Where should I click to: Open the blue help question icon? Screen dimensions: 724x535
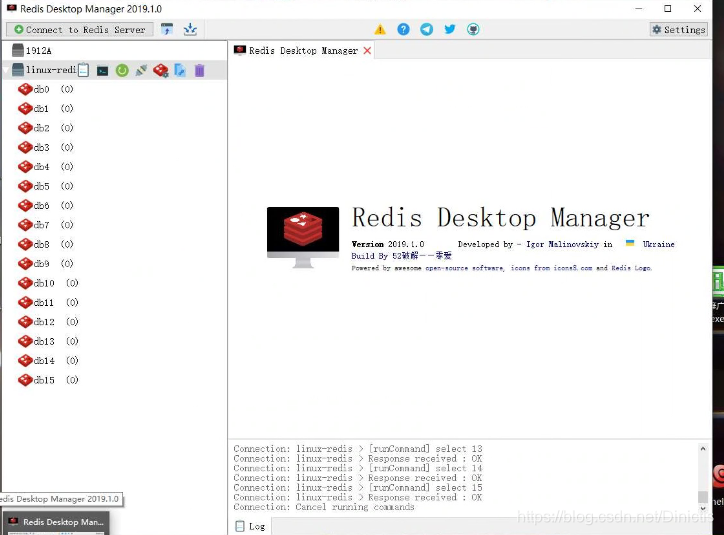[403, 30]
